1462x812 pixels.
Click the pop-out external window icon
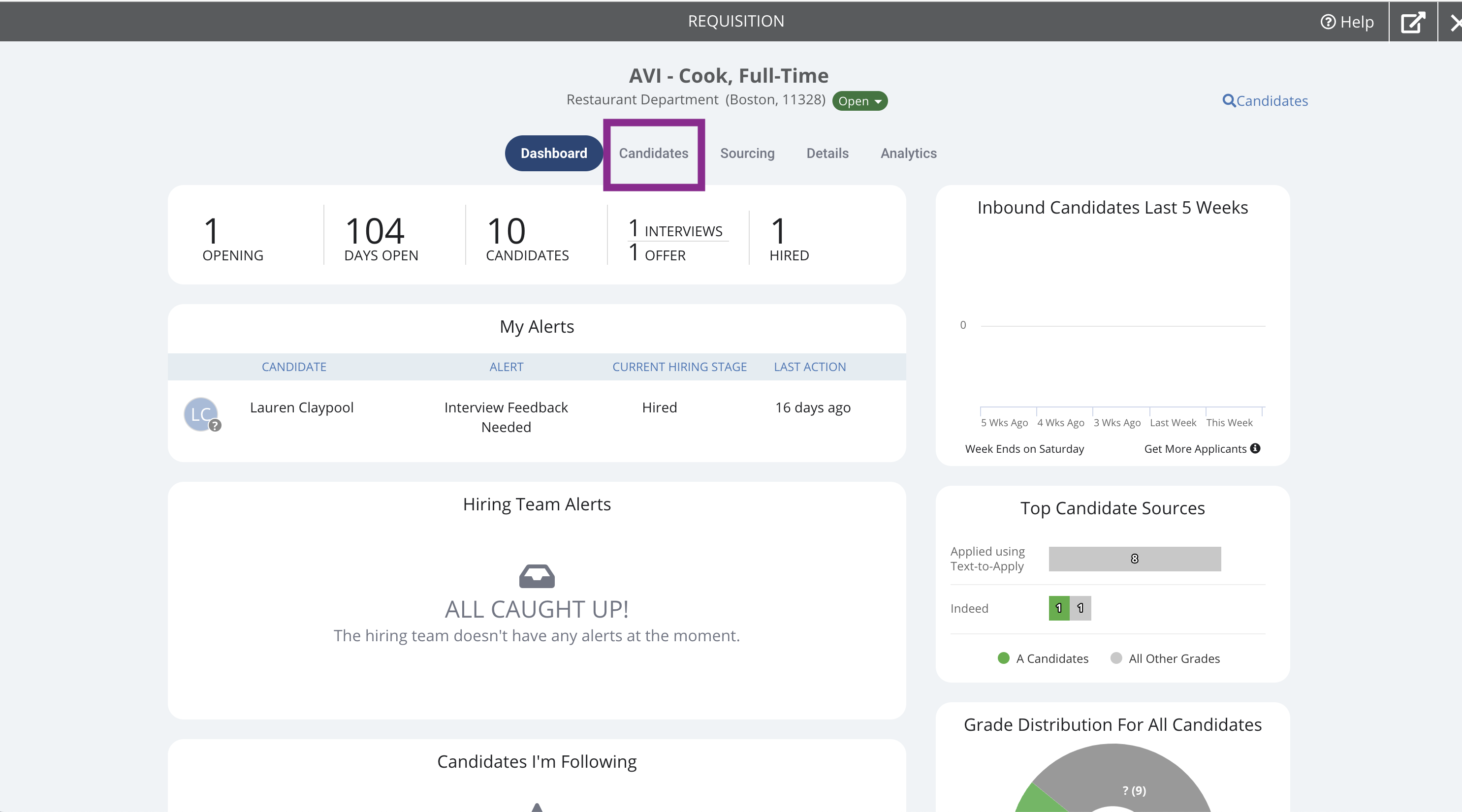coord(1413,22)
